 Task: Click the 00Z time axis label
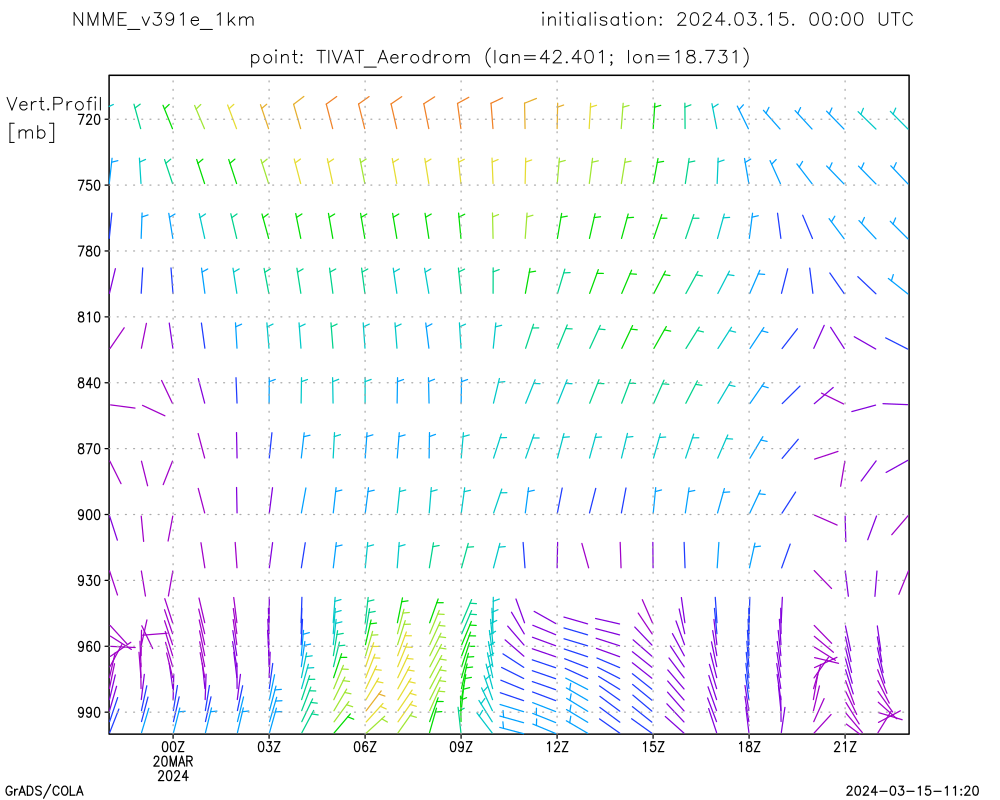(173, 747)
